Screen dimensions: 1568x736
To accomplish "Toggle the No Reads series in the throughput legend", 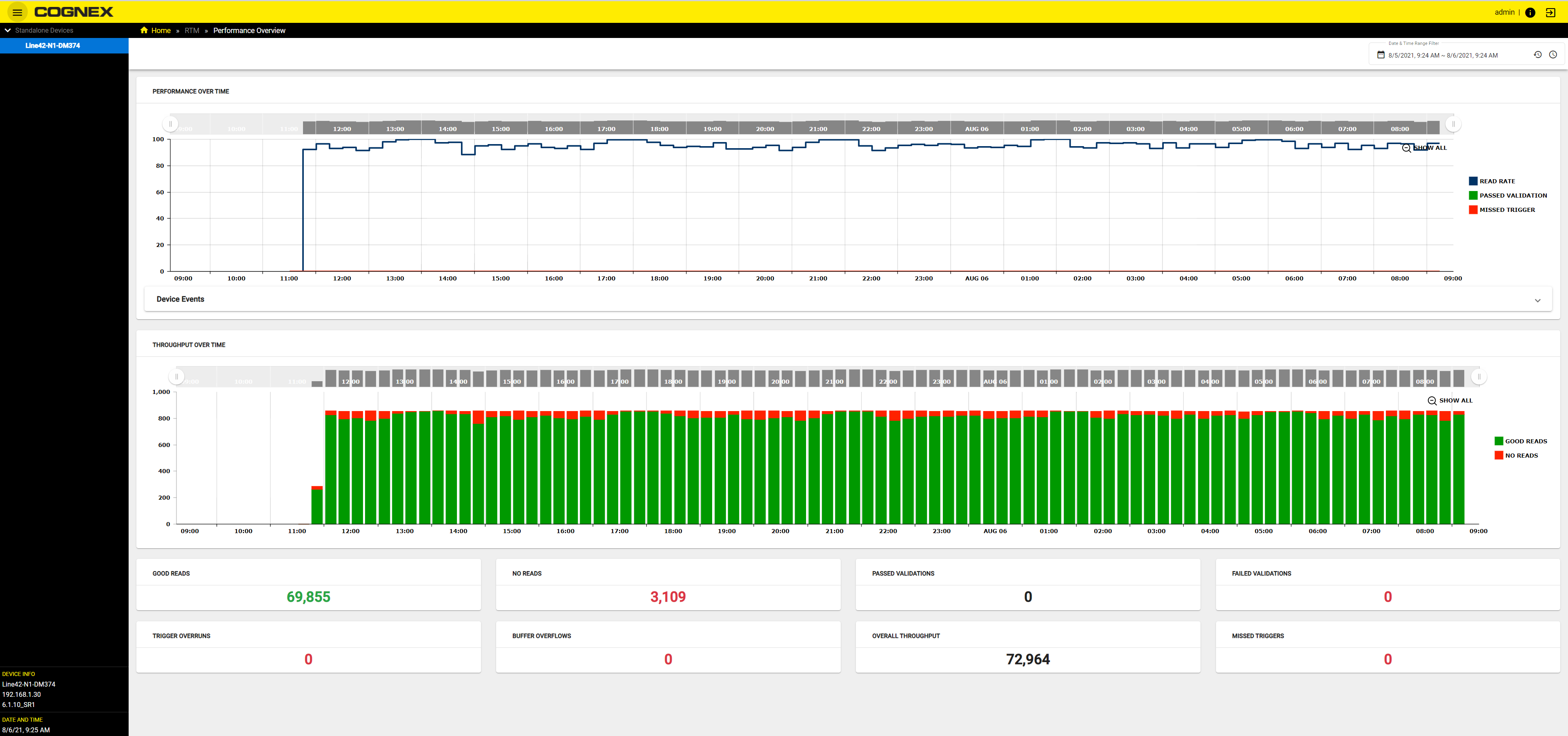I will tap(1516, 456).
